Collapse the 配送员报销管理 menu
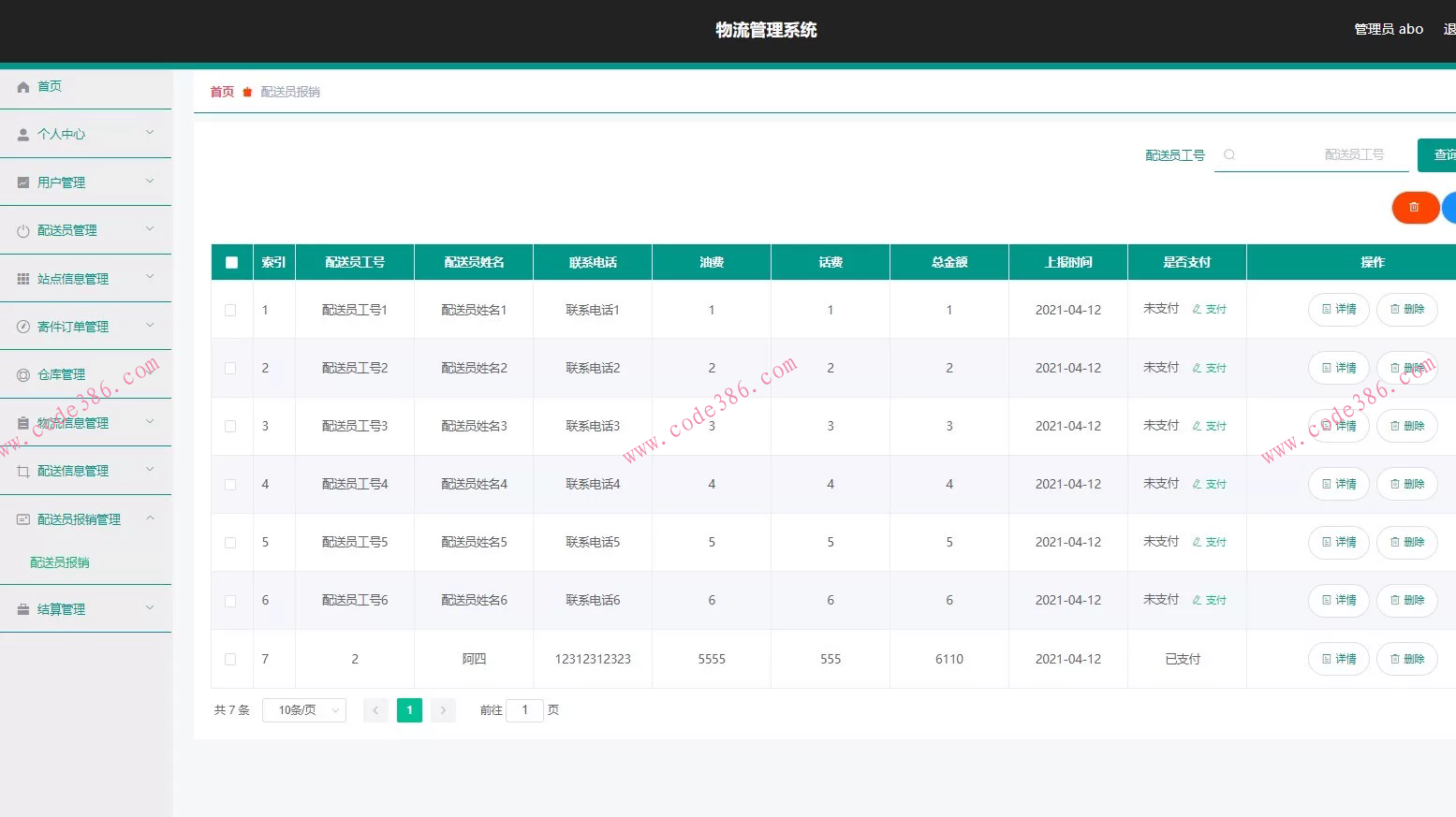The image size is (1456, 817). click(x=85, y=519)
